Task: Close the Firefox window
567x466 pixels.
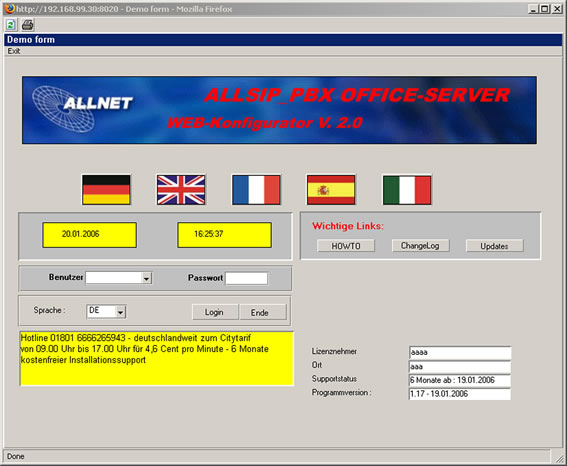Action: coord(557,9)
